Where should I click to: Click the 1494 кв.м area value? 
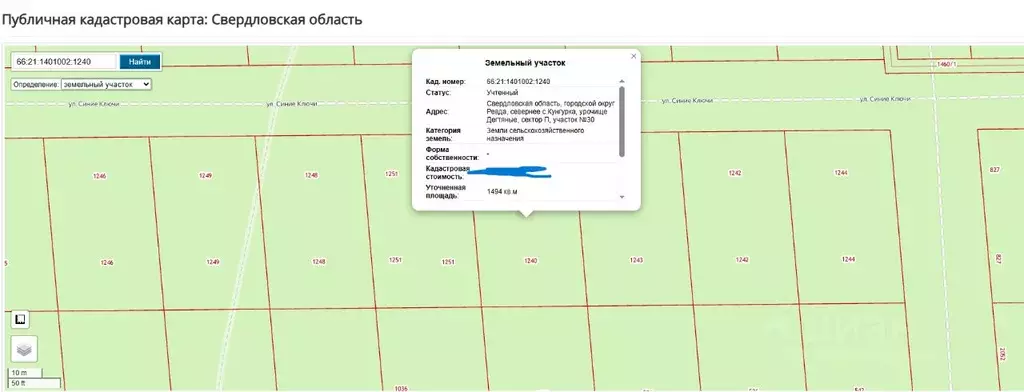[x=506, y=192]
